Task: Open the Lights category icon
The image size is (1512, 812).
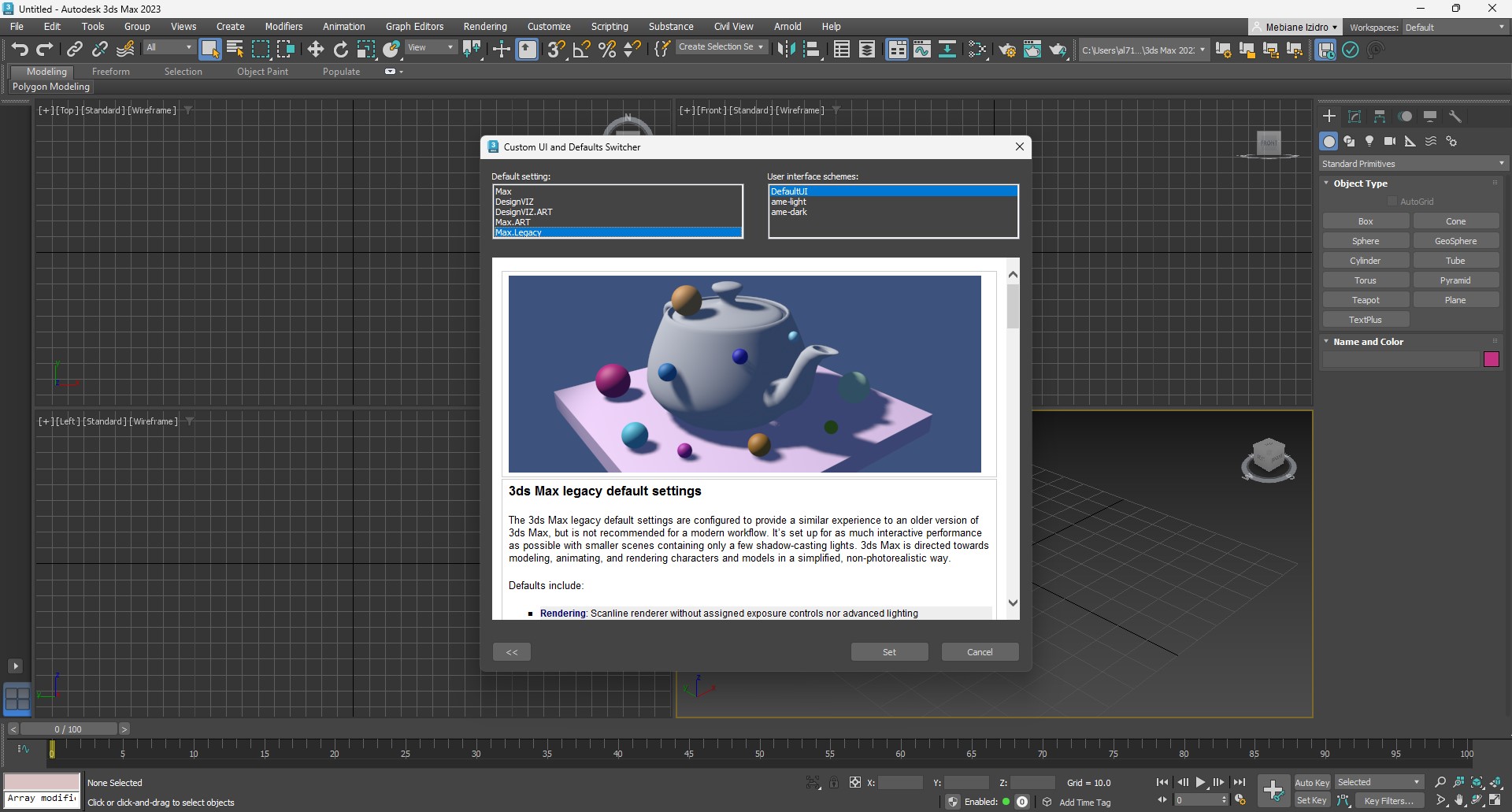Action: 1369,141
